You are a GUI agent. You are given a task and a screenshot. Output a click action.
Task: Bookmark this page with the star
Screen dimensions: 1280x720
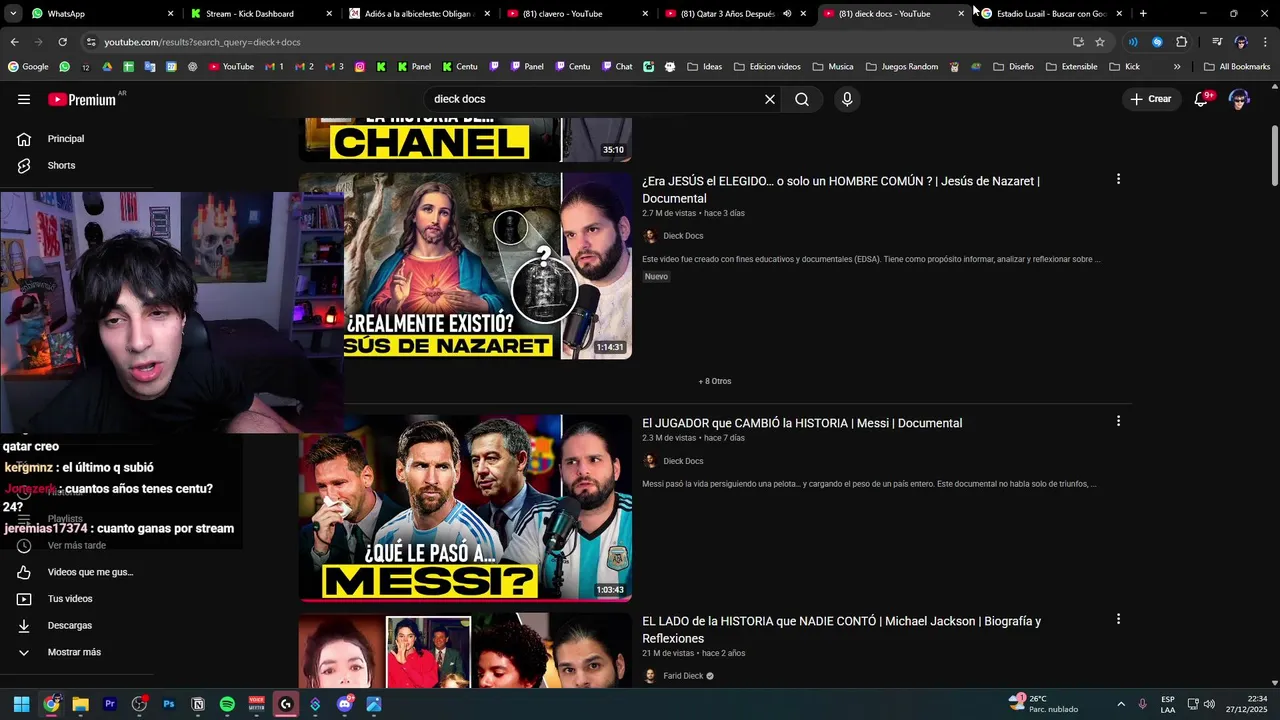[1100, 42]
